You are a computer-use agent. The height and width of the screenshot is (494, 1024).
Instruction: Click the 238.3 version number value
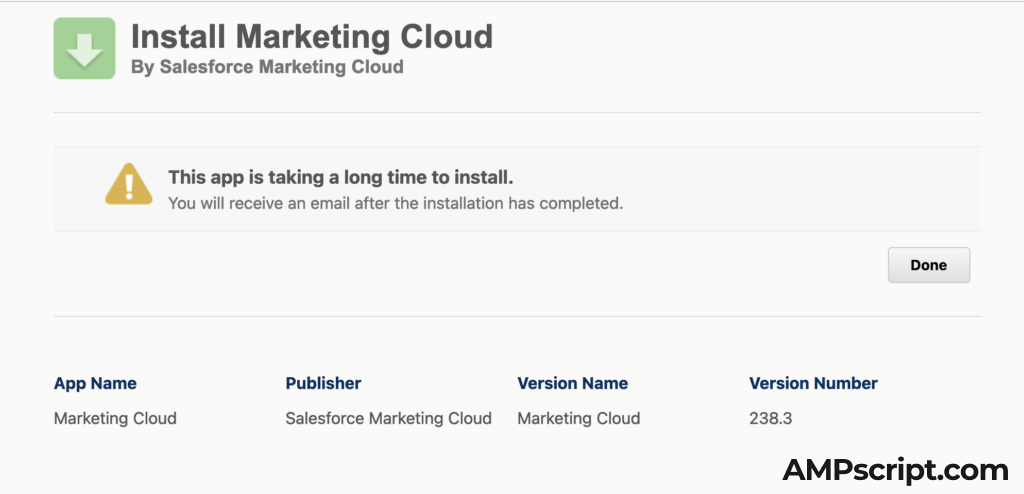771,418
